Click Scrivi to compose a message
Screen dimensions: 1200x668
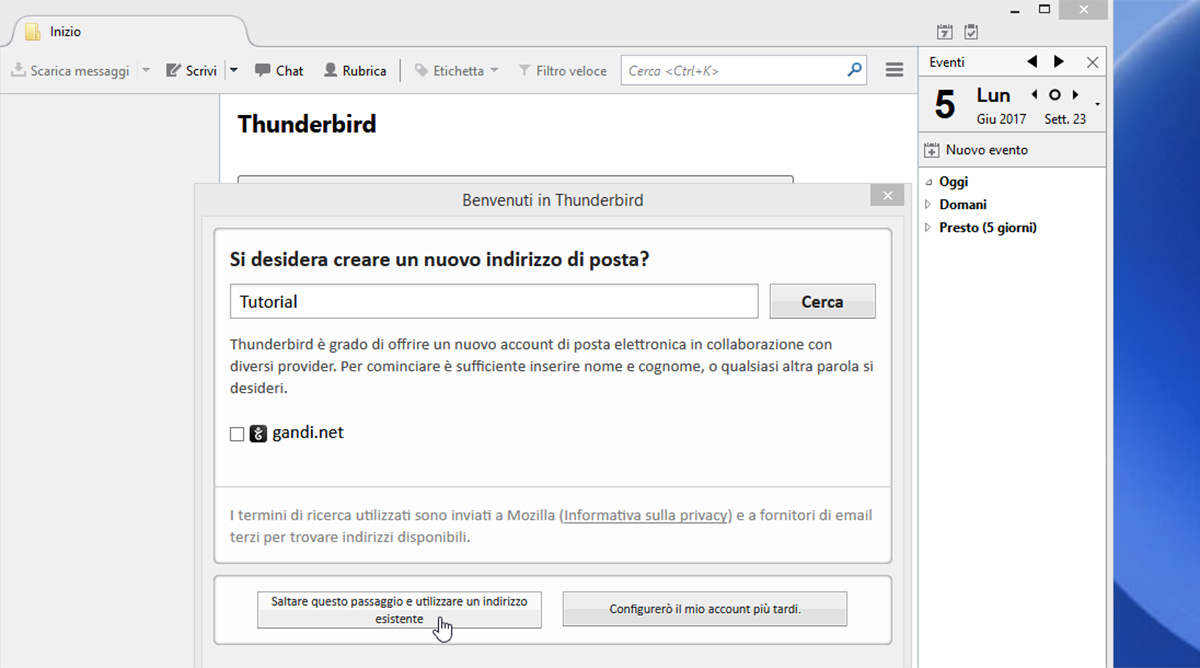191,71
